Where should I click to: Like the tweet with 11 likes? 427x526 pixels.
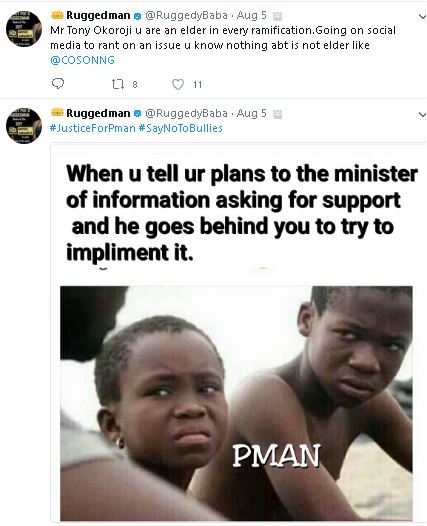point(178,84)
